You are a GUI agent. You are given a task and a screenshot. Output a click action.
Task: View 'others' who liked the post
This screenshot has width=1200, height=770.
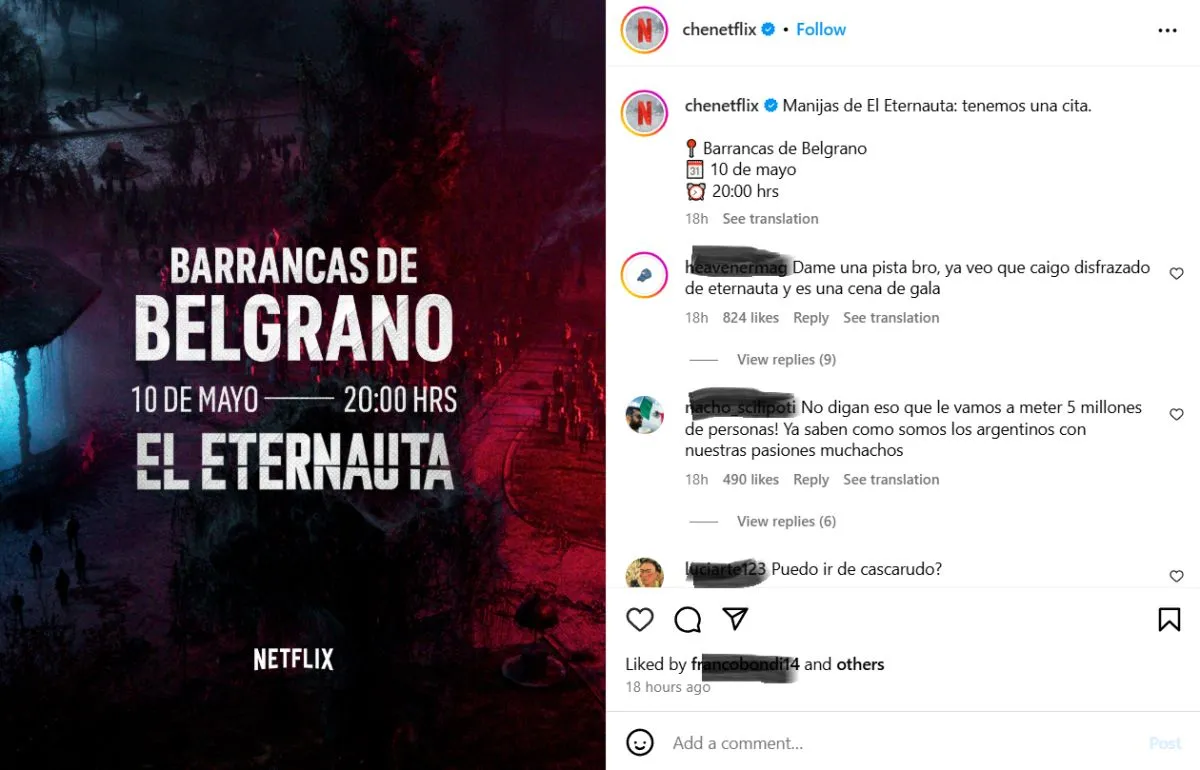point(860,664)
